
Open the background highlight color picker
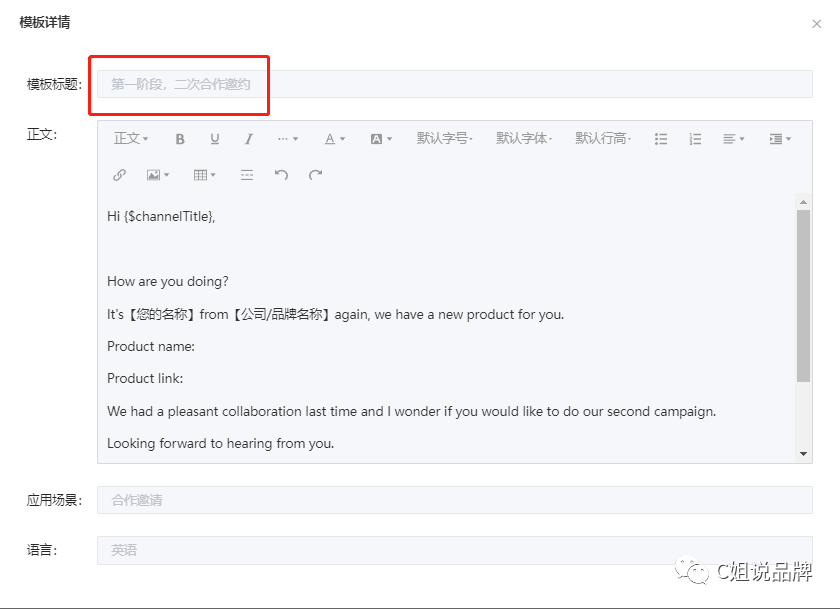(381, 139)
